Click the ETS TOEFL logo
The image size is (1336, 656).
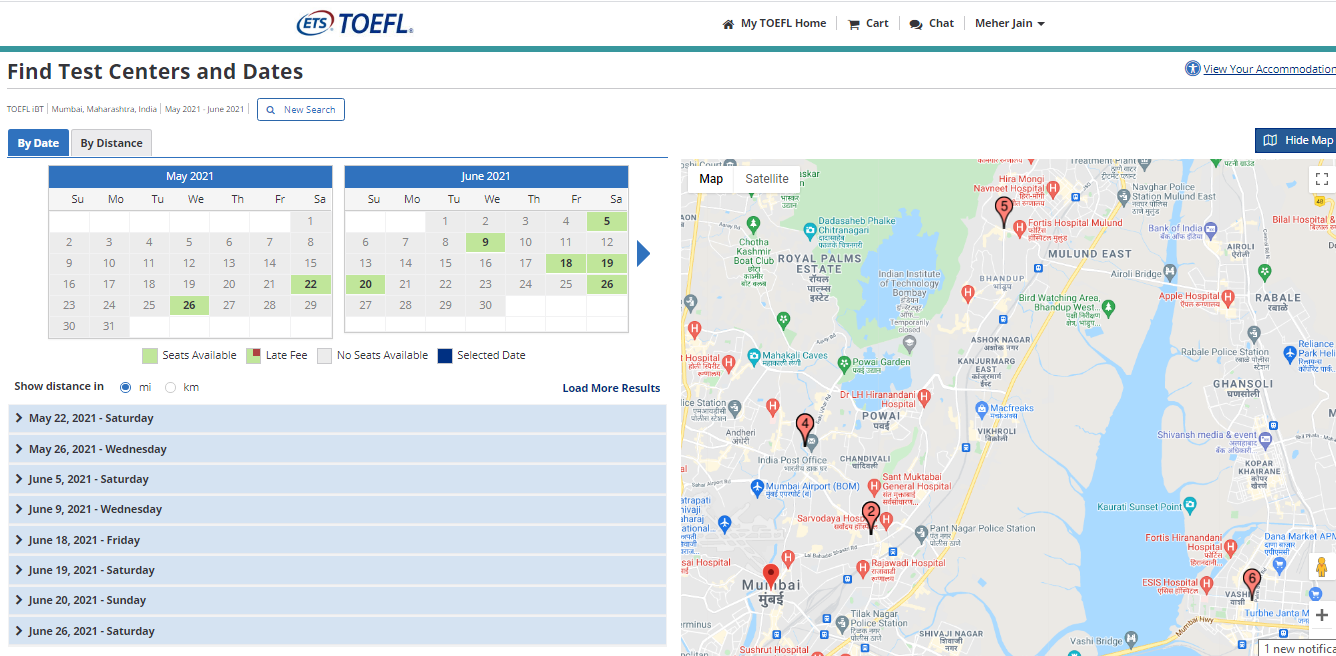pos(355,24)
